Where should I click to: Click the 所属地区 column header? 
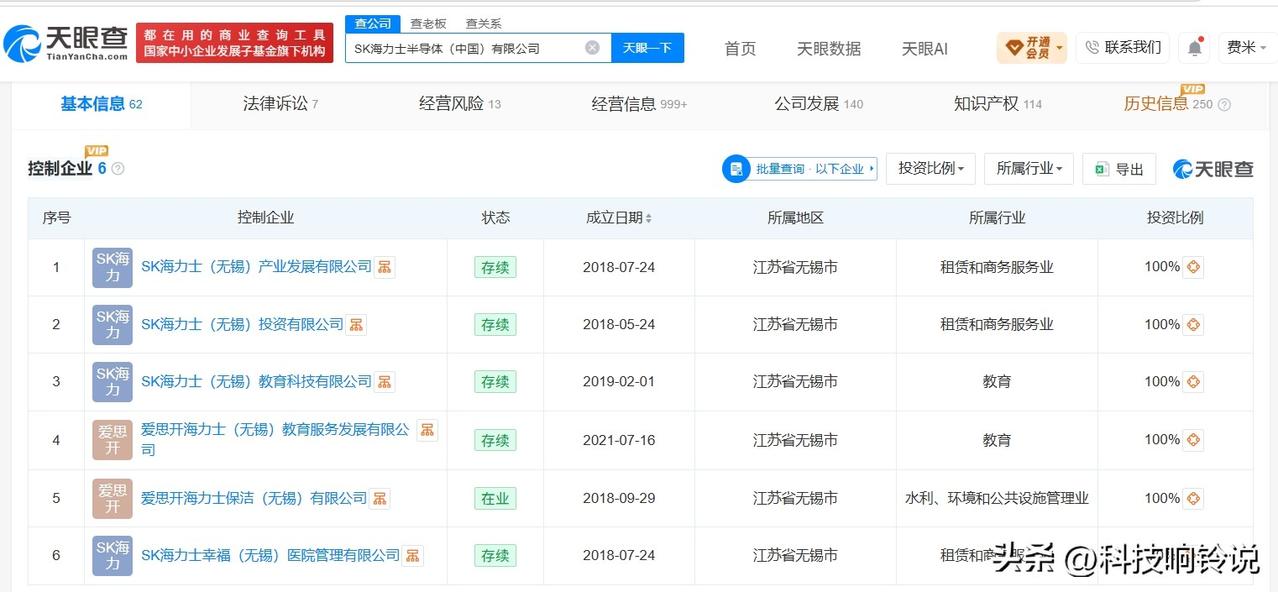point(795,218)
